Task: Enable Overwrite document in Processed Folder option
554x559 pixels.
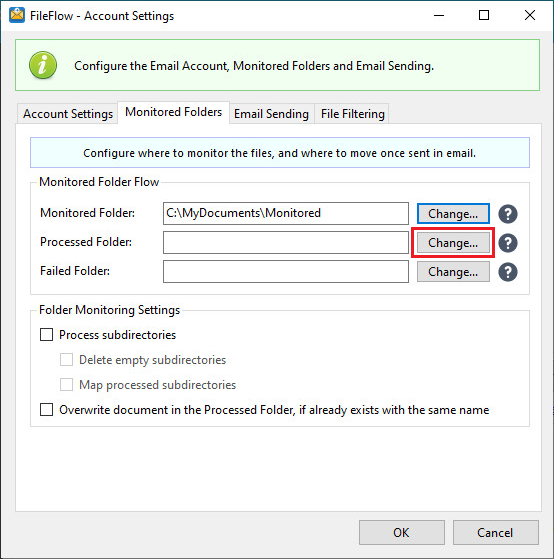Action: pos(46,410)
